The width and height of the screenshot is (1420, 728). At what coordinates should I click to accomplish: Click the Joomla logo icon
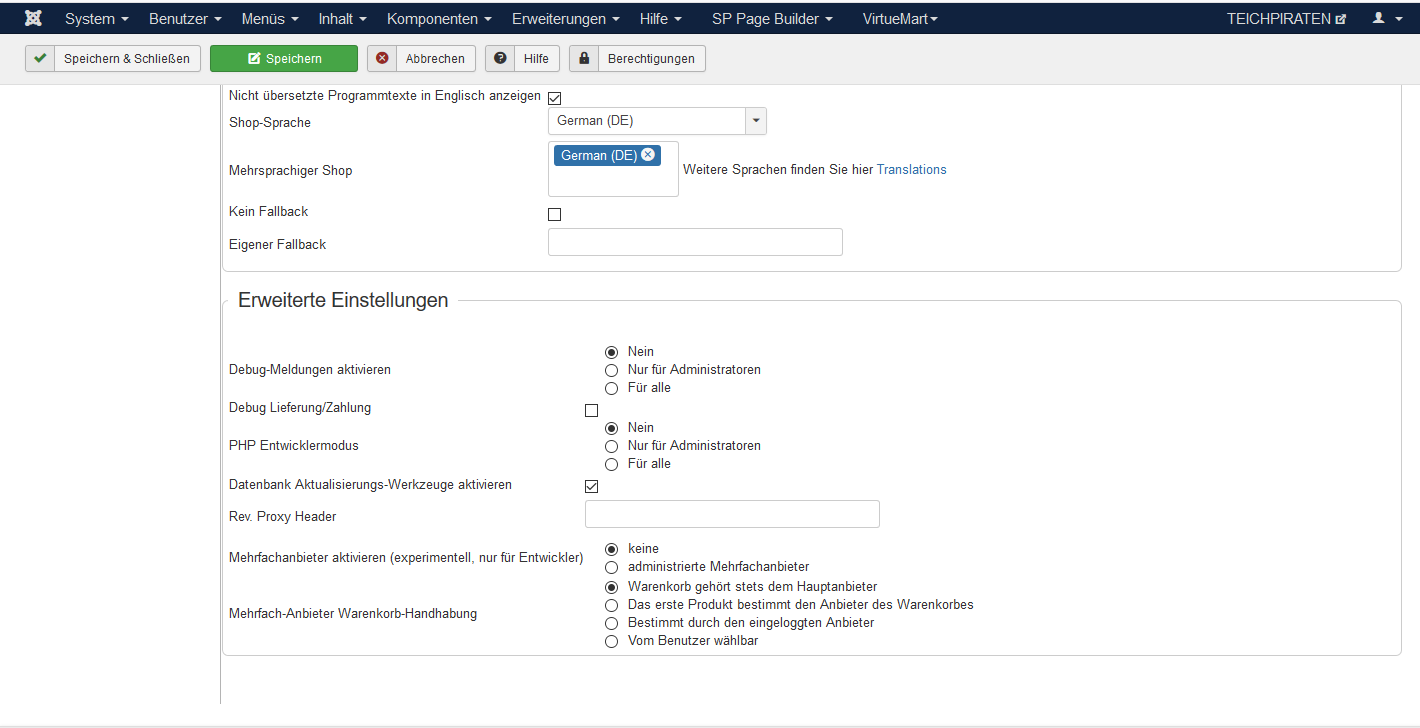pyautogui.click(x=33, y=18)
